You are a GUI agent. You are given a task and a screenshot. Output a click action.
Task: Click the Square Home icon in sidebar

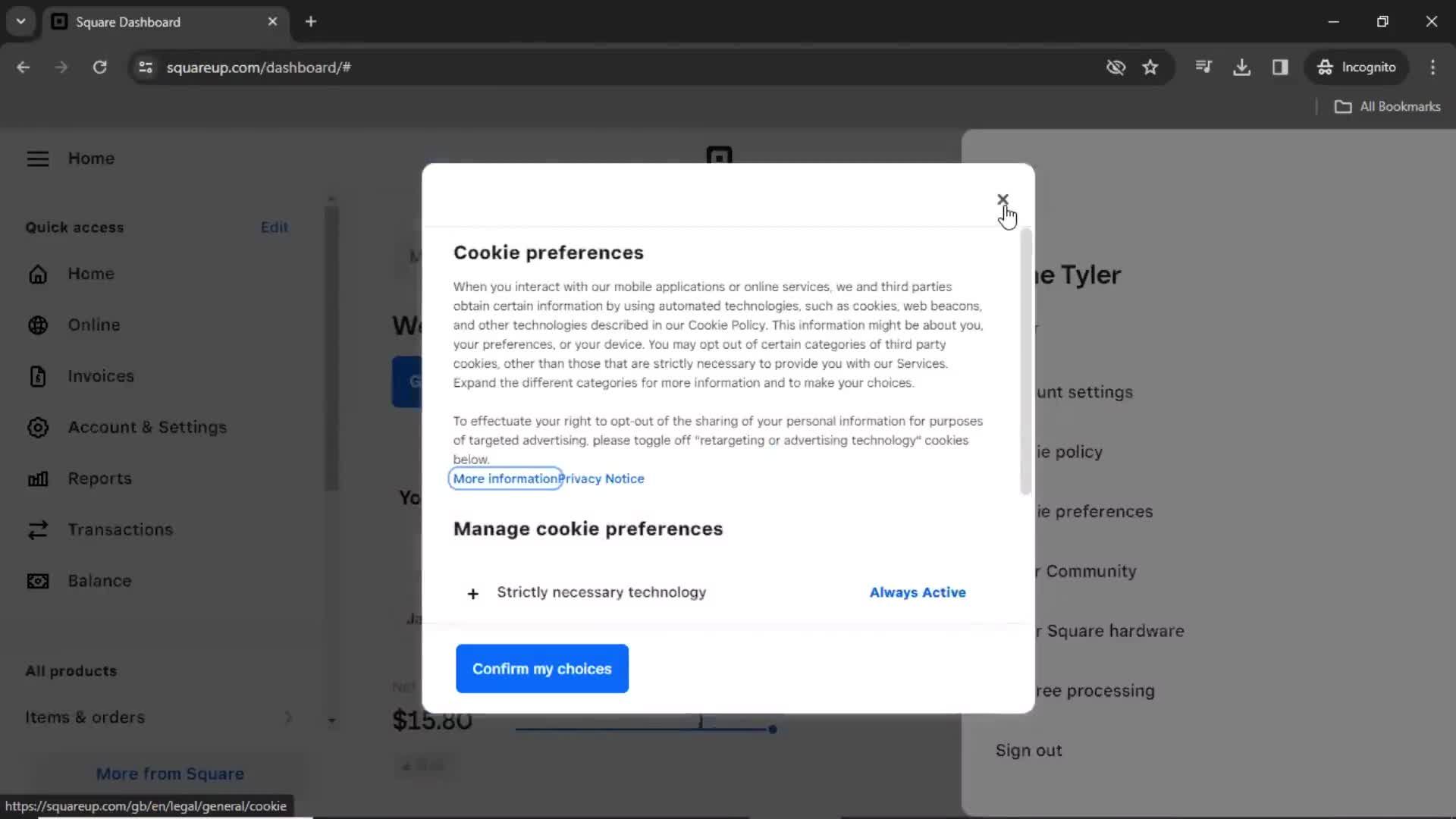click(37, 273)
